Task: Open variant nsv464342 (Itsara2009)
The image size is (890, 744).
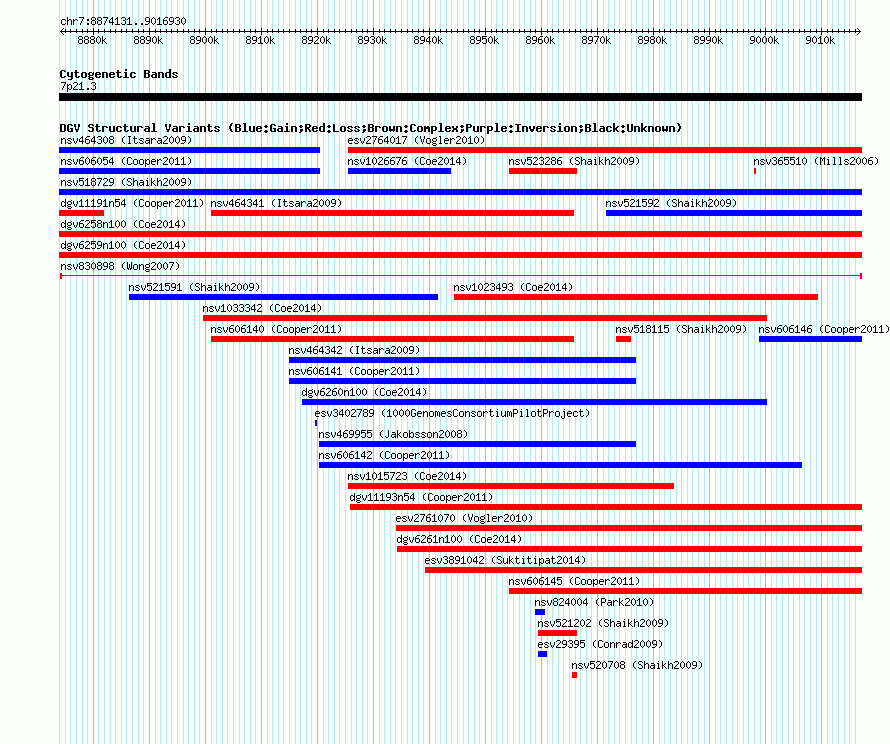Action: pyautogui.click(x=354, y=350)
